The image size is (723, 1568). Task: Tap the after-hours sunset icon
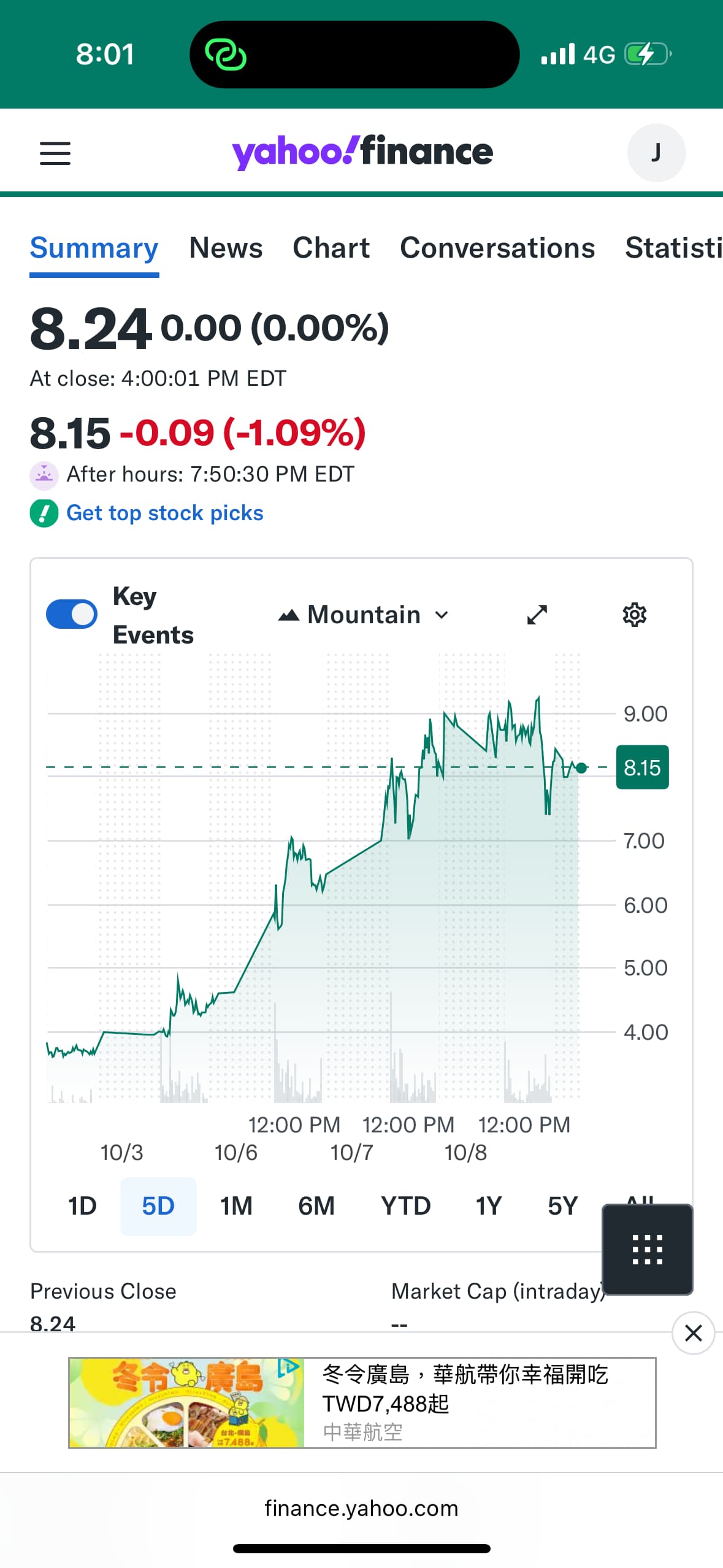(44, 475)
